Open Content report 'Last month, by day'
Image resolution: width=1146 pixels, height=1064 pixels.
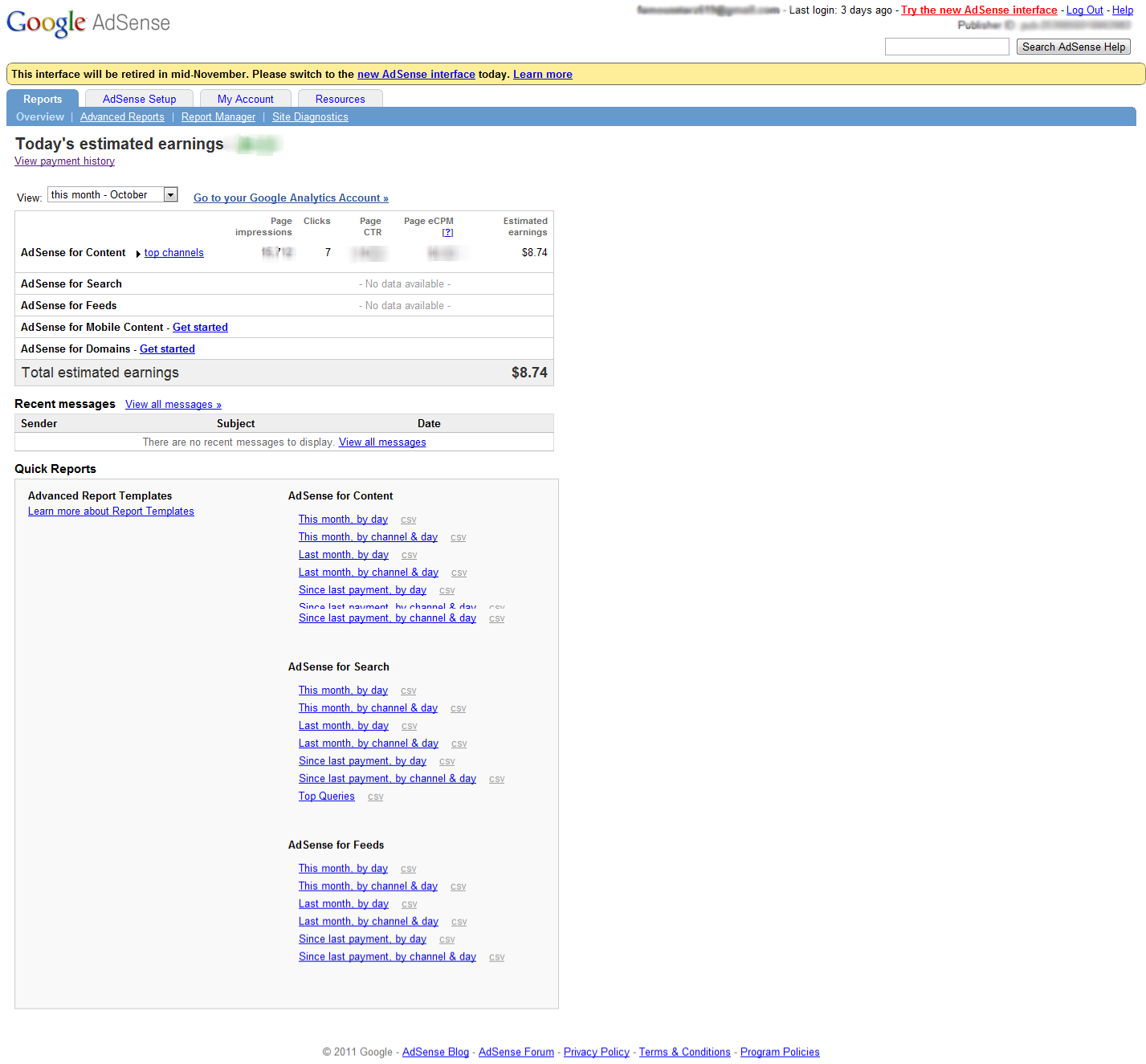[344, 555]
